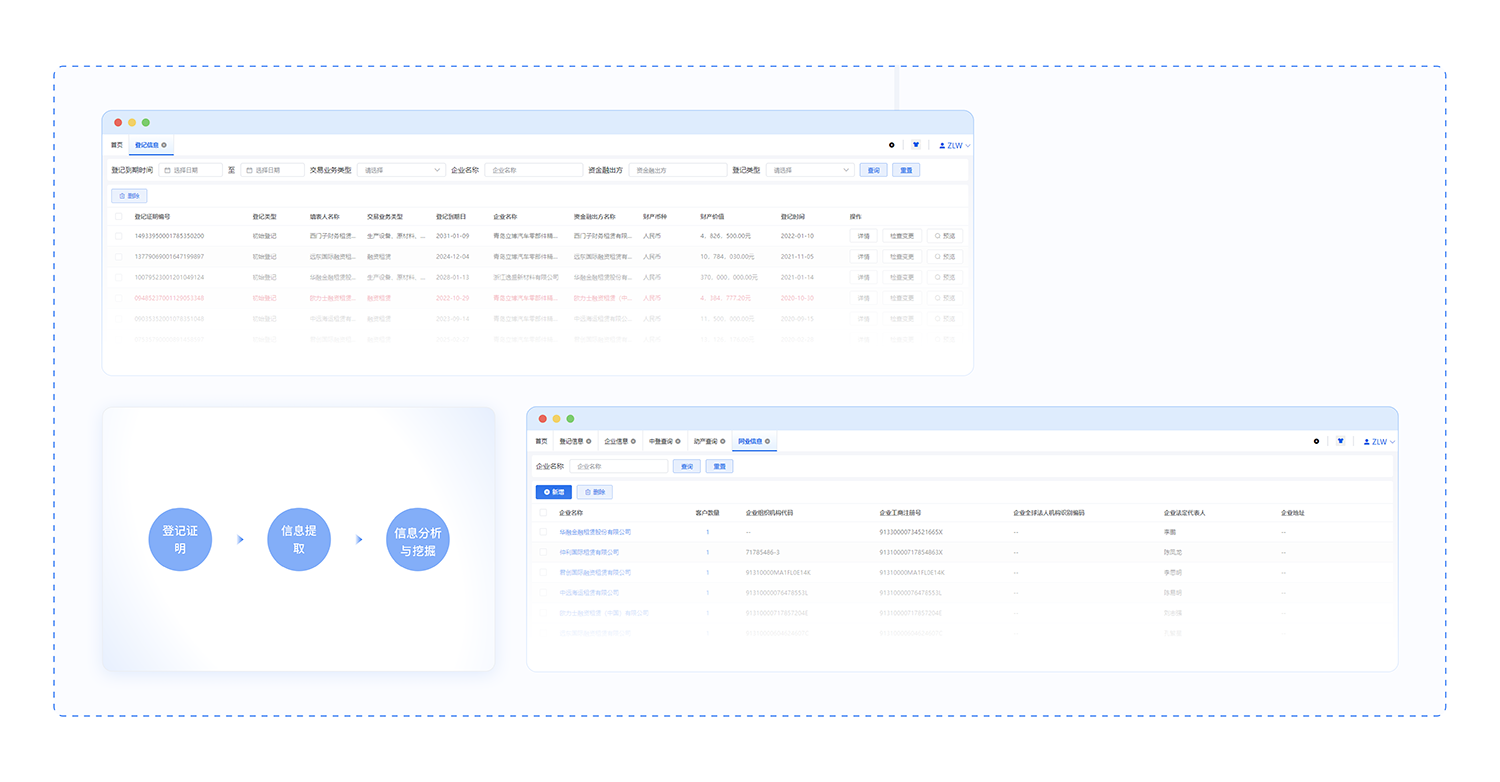
Task: Open 详情 for row 10079523001201049124
Action: pos(863,277)
